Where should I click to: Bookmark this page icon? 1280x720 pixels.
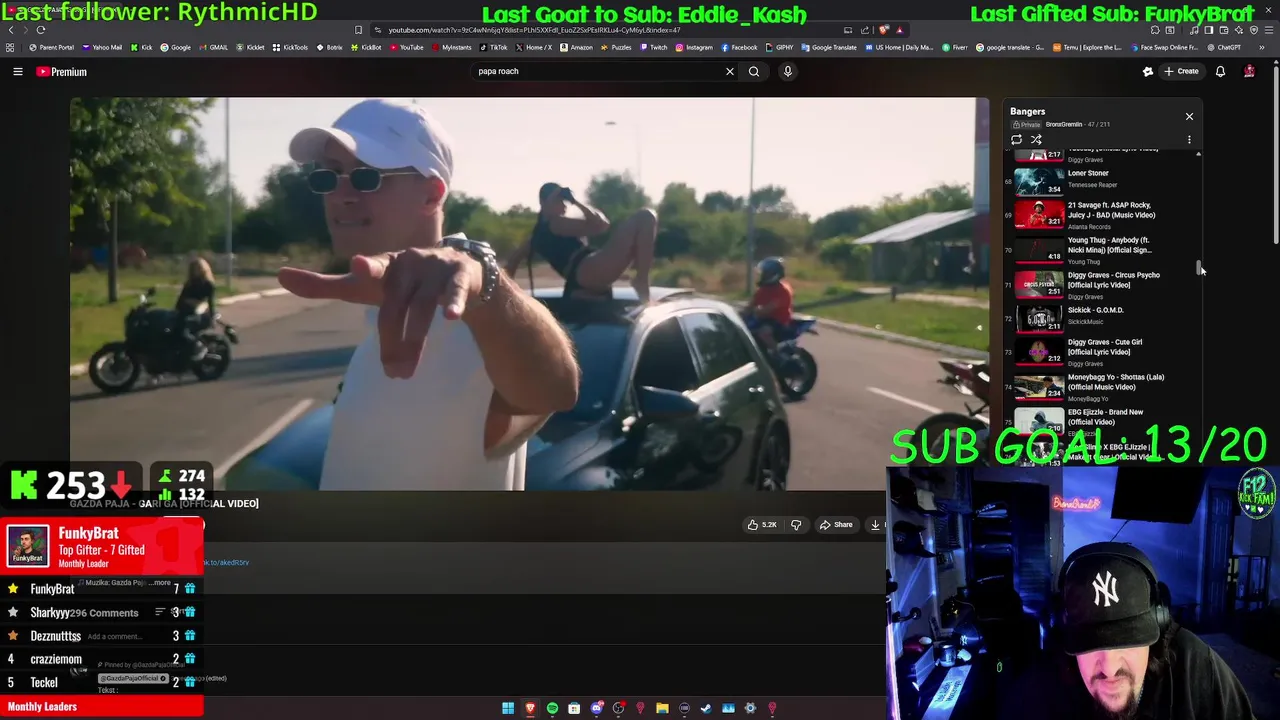coord(359,30)
